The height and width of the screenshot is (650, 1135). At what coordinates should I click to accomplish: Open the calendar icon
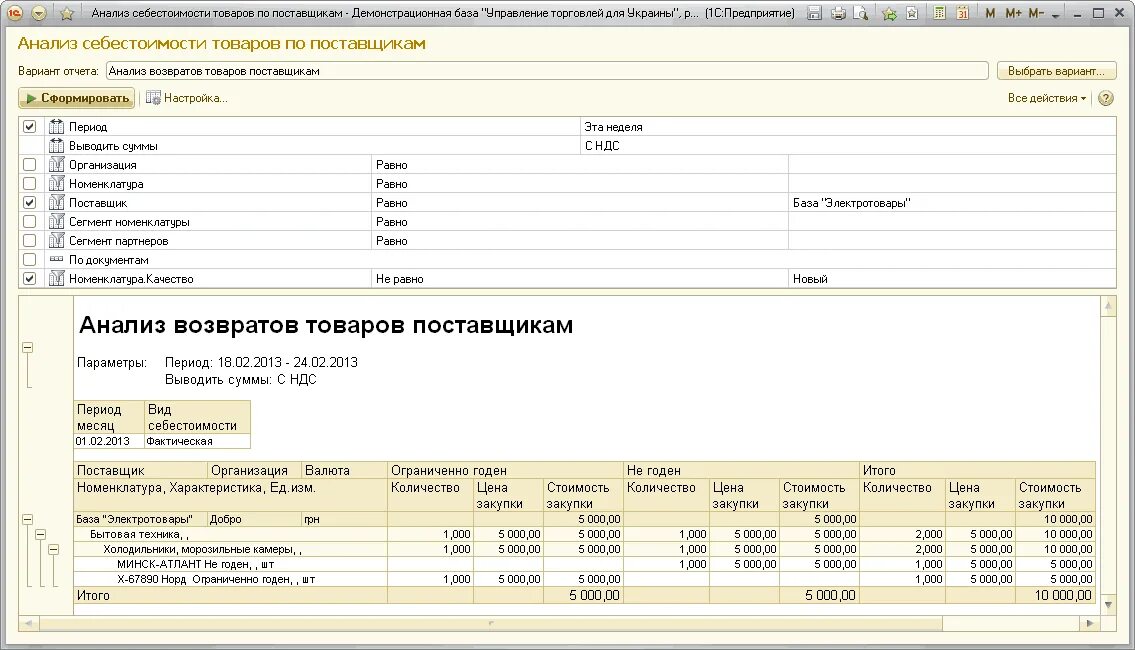(962, 13)
